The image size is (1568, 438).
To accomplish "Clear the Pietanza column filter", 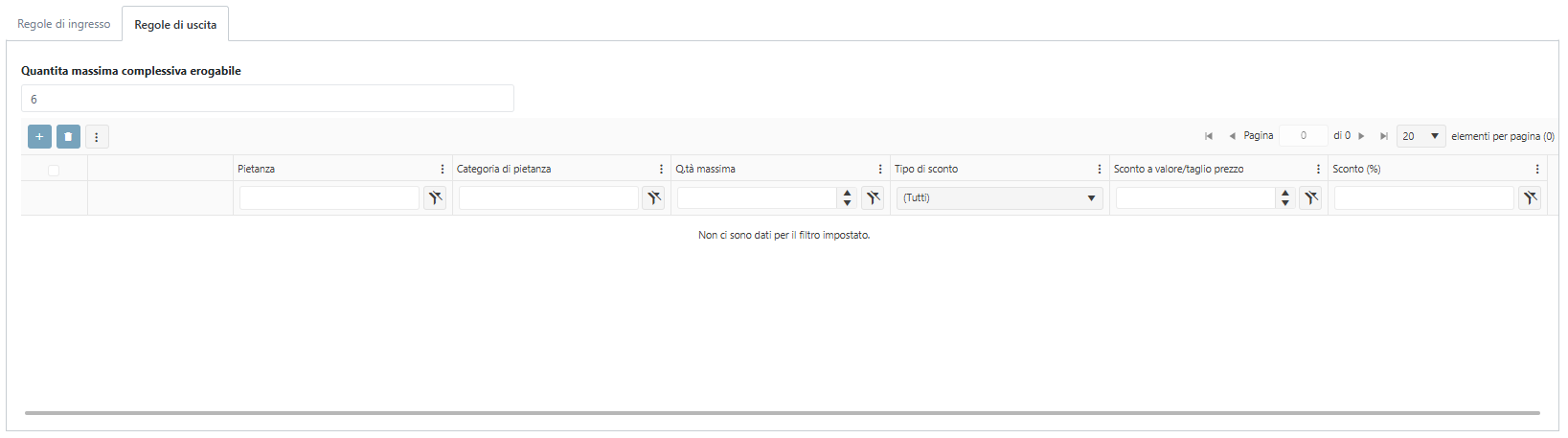I will tap(435, 198).
